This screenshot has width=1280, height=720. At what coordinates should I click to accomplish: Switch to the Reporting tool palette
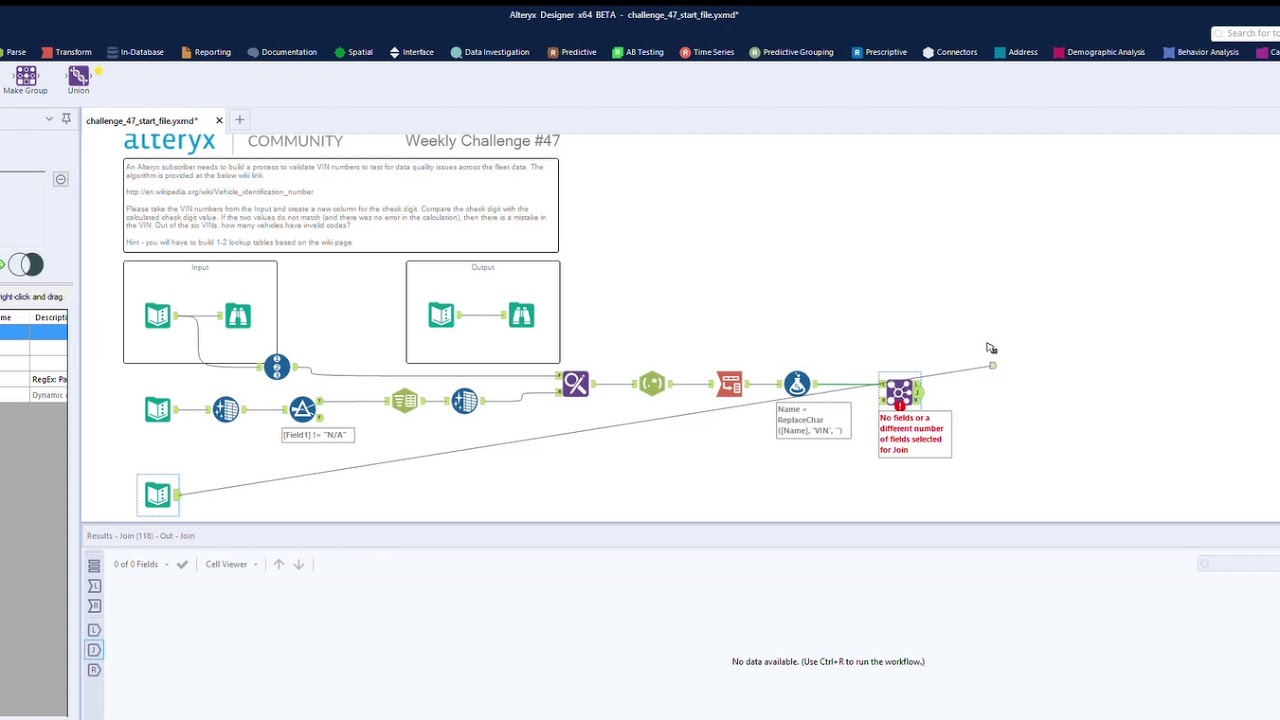pyautogui.click(x=206, y=52)
